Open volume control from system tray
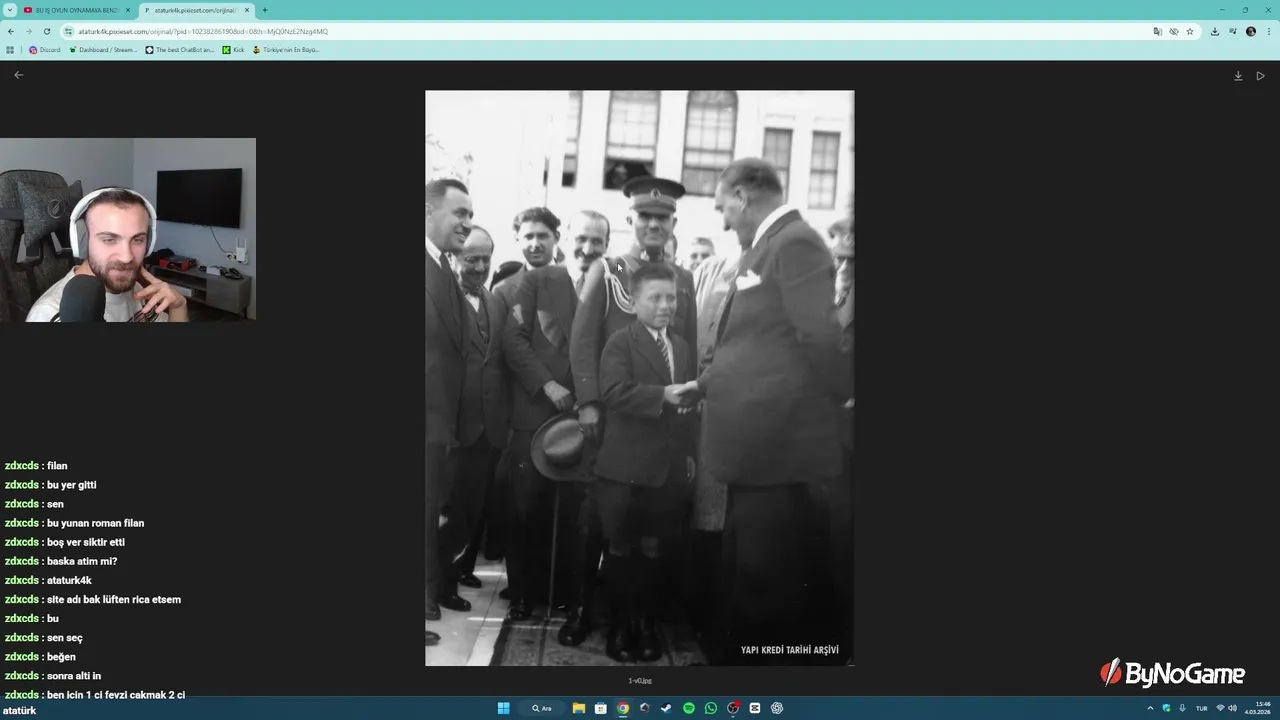 [1232, 708]
